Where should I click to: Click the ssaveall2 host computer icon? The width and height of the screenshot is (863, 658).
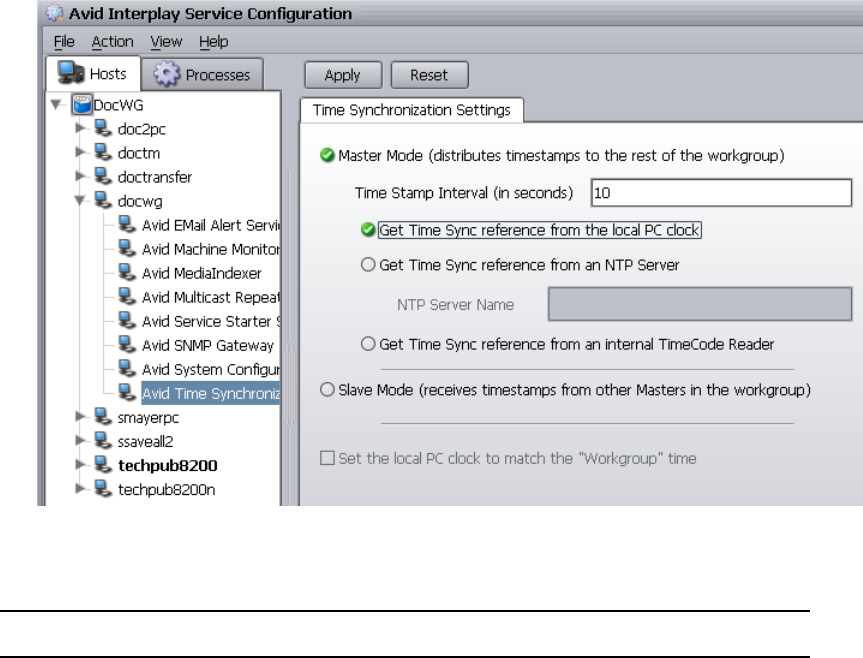(x=103, y=441)
